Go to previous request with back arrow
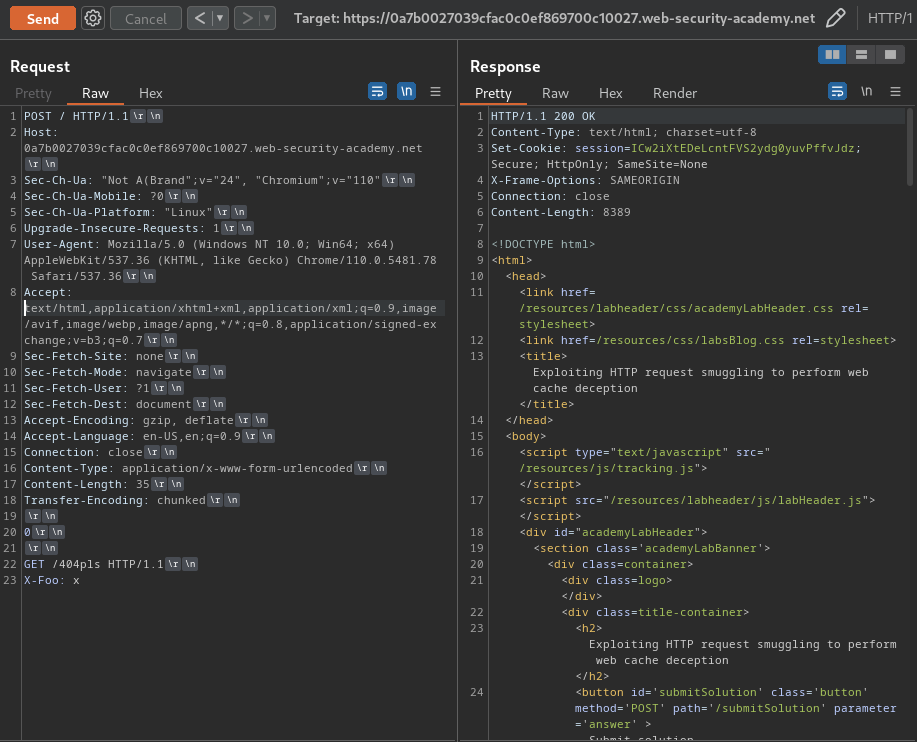This screenshot has height=742, width=917. click(200, 19)
